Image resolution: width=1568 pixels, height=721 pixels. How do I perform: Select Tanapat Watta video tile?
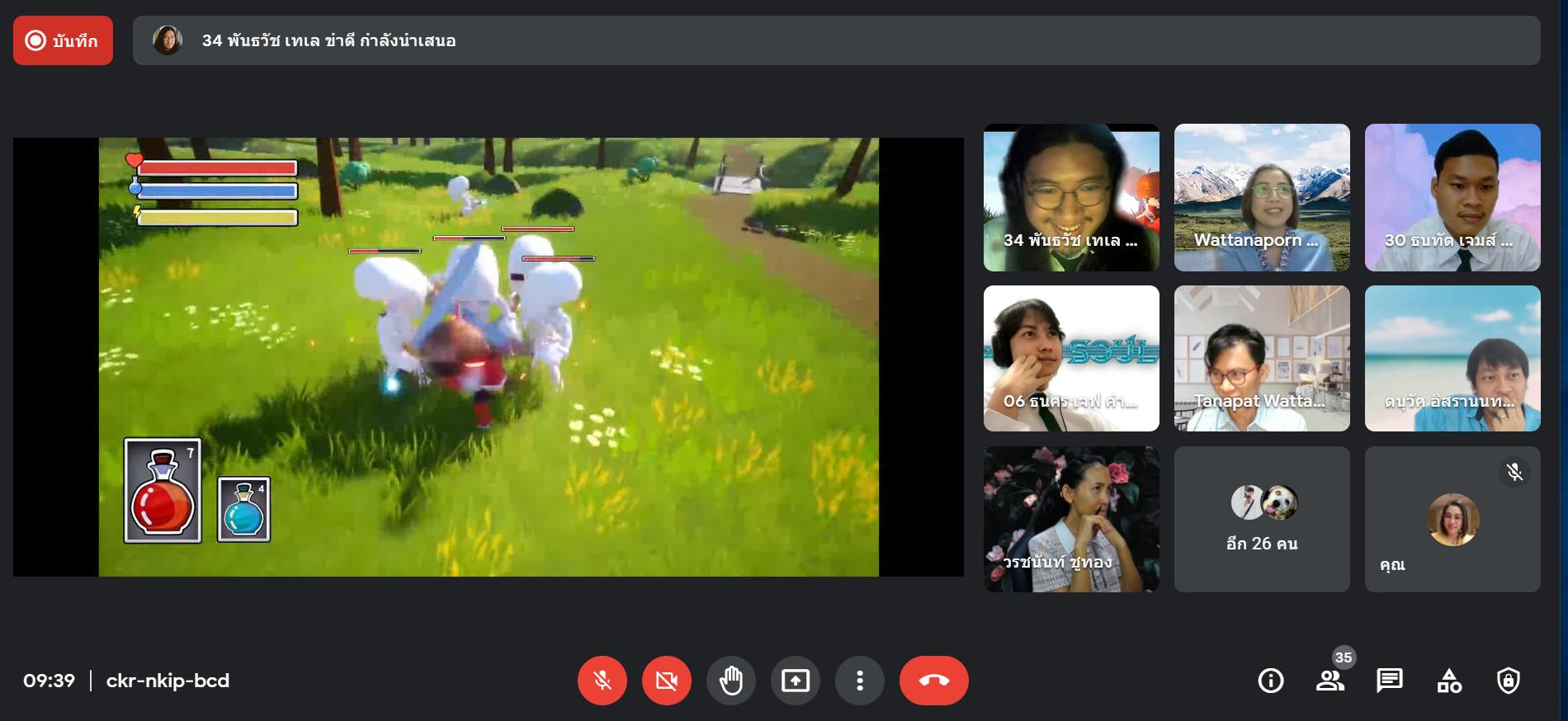click(x=1262, y=358)
